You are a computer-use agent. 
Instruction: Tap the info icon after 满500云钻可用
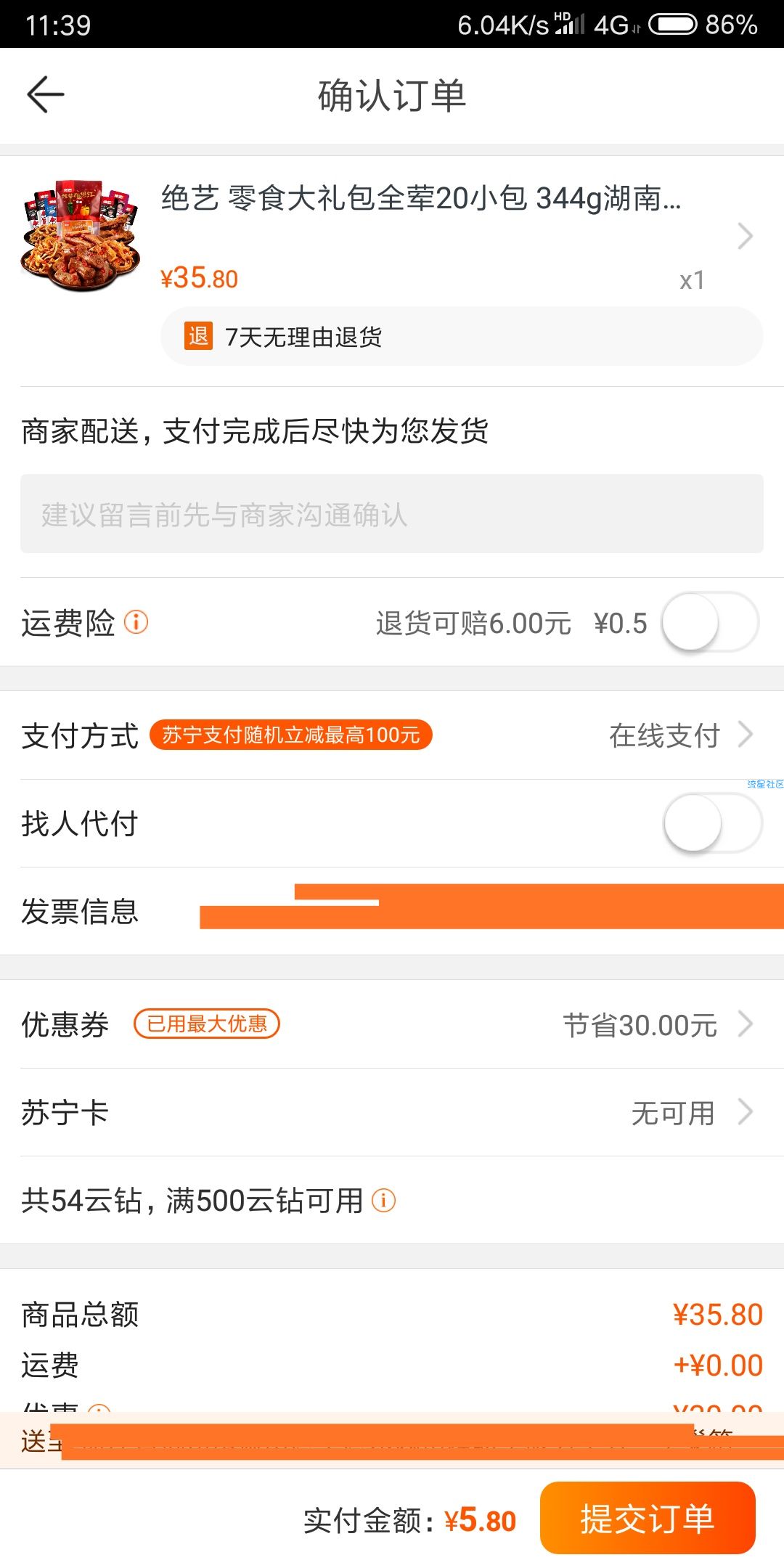[383, 1200]
